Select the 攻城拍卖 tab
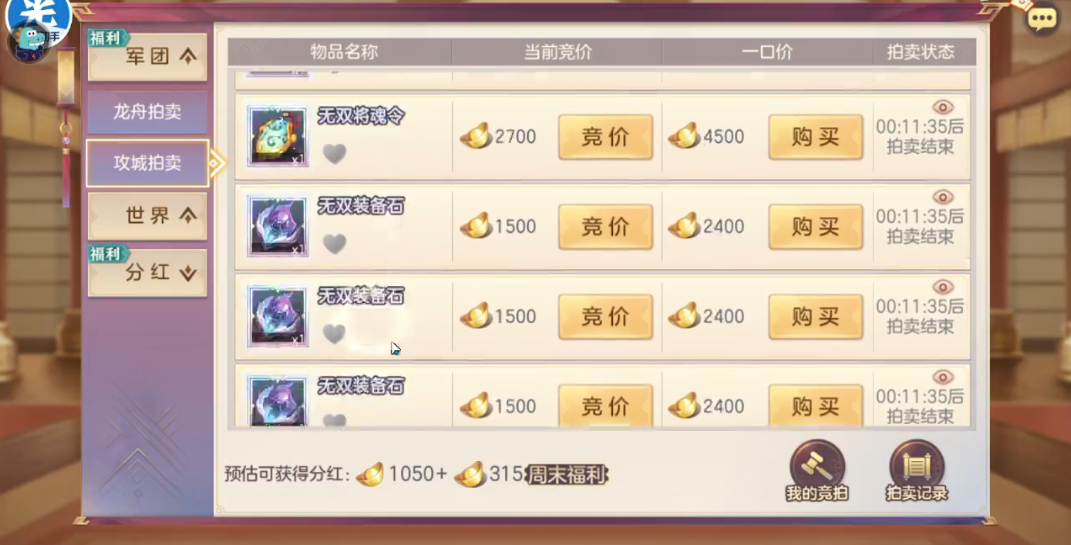This screenshot has width=1071, height=545. [148, 163]
